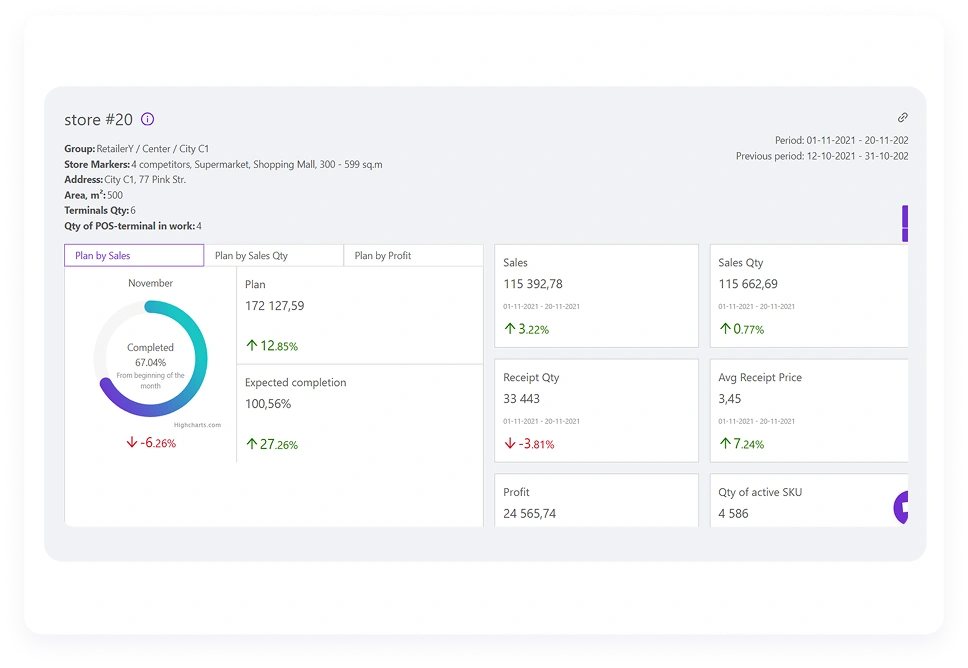Click the green arrow next to Sales 3.22%

click(511, 328)
